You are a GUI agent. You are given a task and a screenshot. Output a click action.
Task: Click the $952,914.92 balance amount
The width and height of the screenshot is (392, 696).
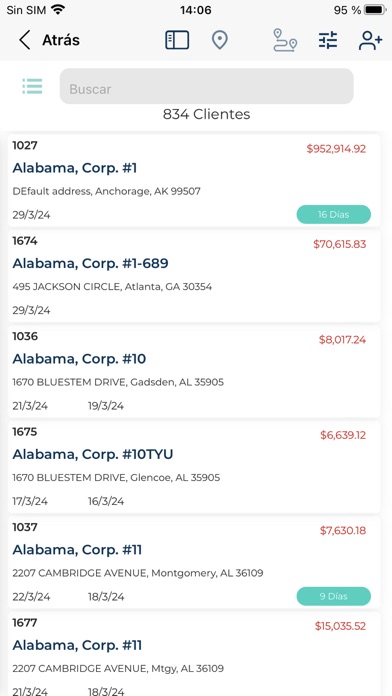click(336, 149)
